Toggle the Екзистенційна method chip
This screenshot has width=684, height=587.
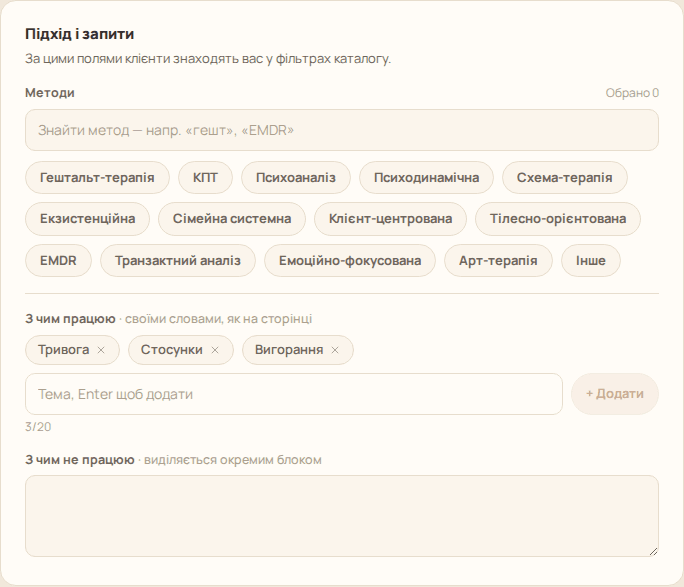click(x=87, y=218)
